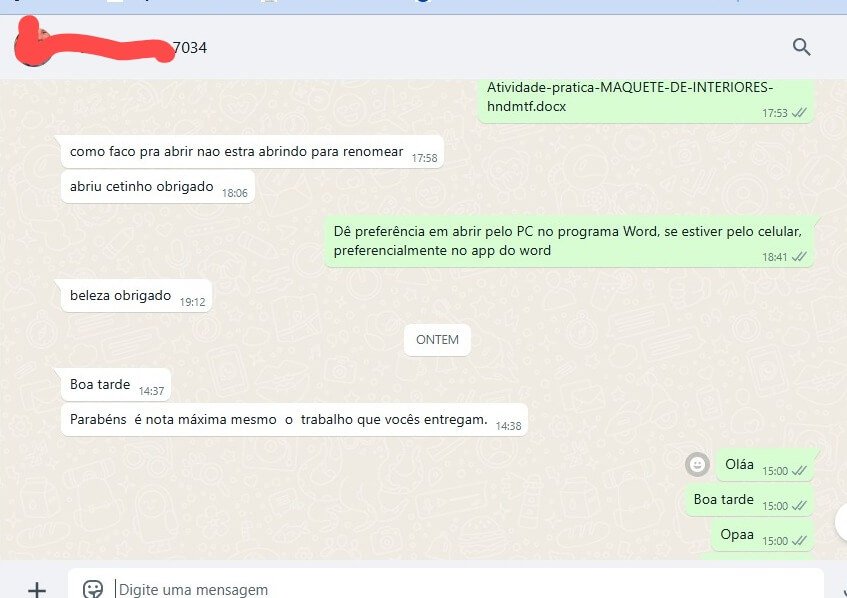Viewport: 847px width, 598px height.
Task: Click double check marks on Opaa message
Action: [799, 540]
